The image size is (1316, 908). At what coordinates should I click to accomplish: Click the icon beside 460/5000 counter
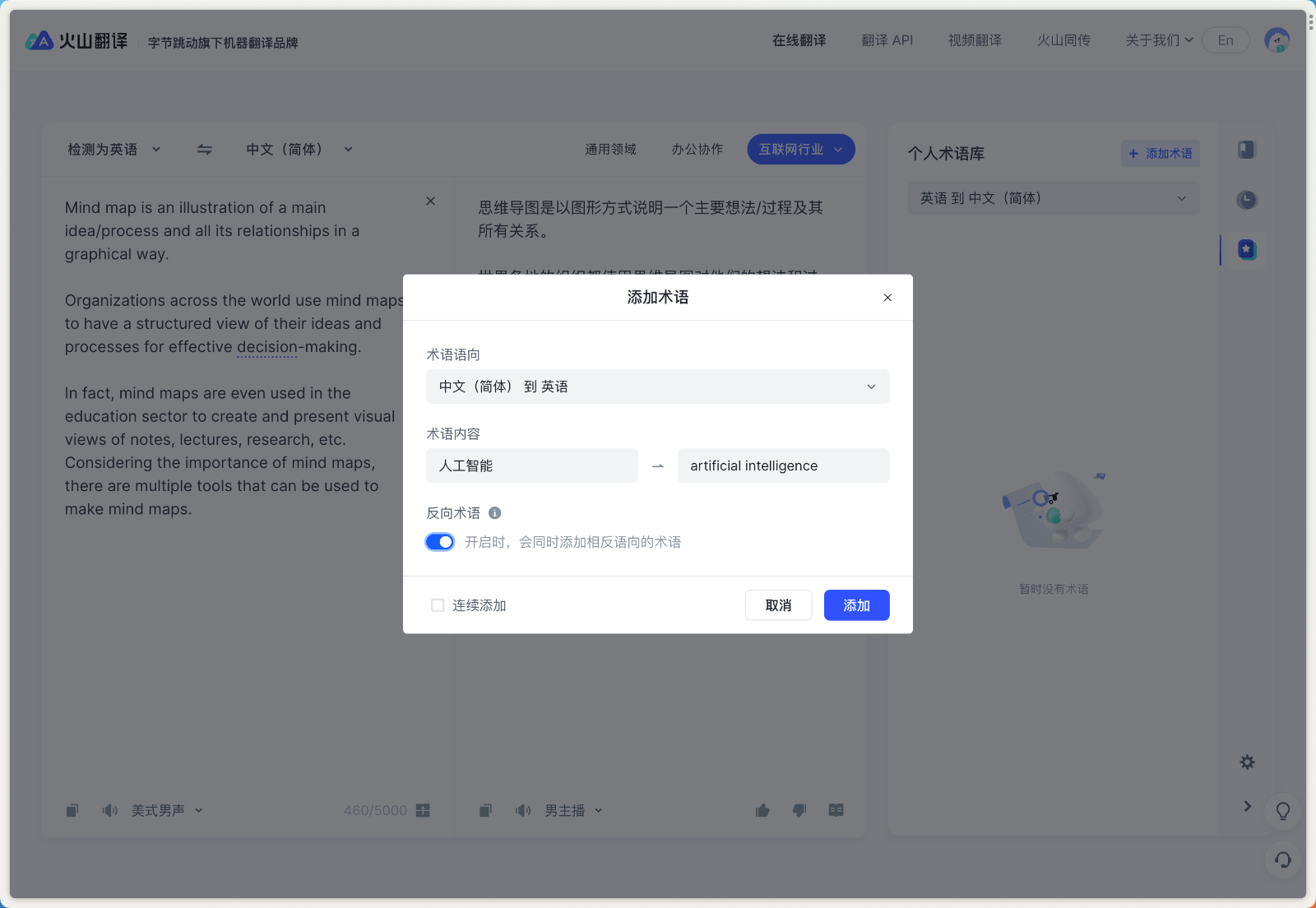tap(423, 811)
